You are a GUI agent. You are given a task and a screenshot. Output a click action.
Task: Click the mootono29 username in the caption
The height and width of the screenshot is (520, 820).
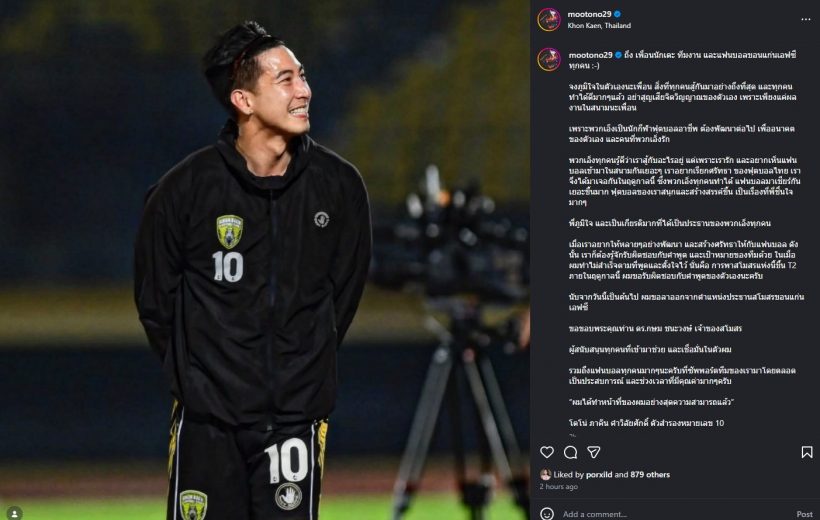click(590, 55)
